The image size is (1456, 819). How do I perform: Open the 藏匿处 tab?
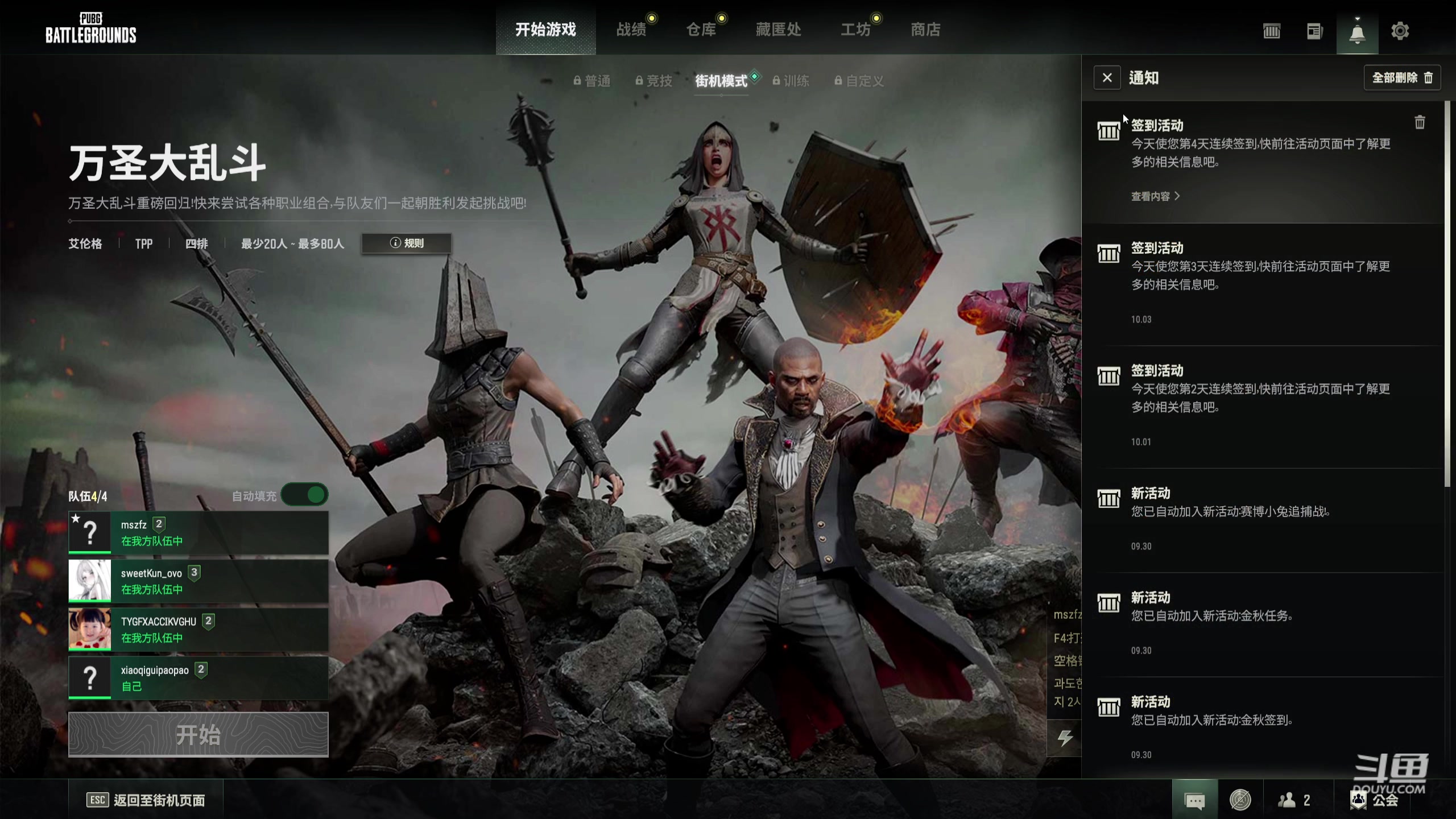click(x=779, y=30)
